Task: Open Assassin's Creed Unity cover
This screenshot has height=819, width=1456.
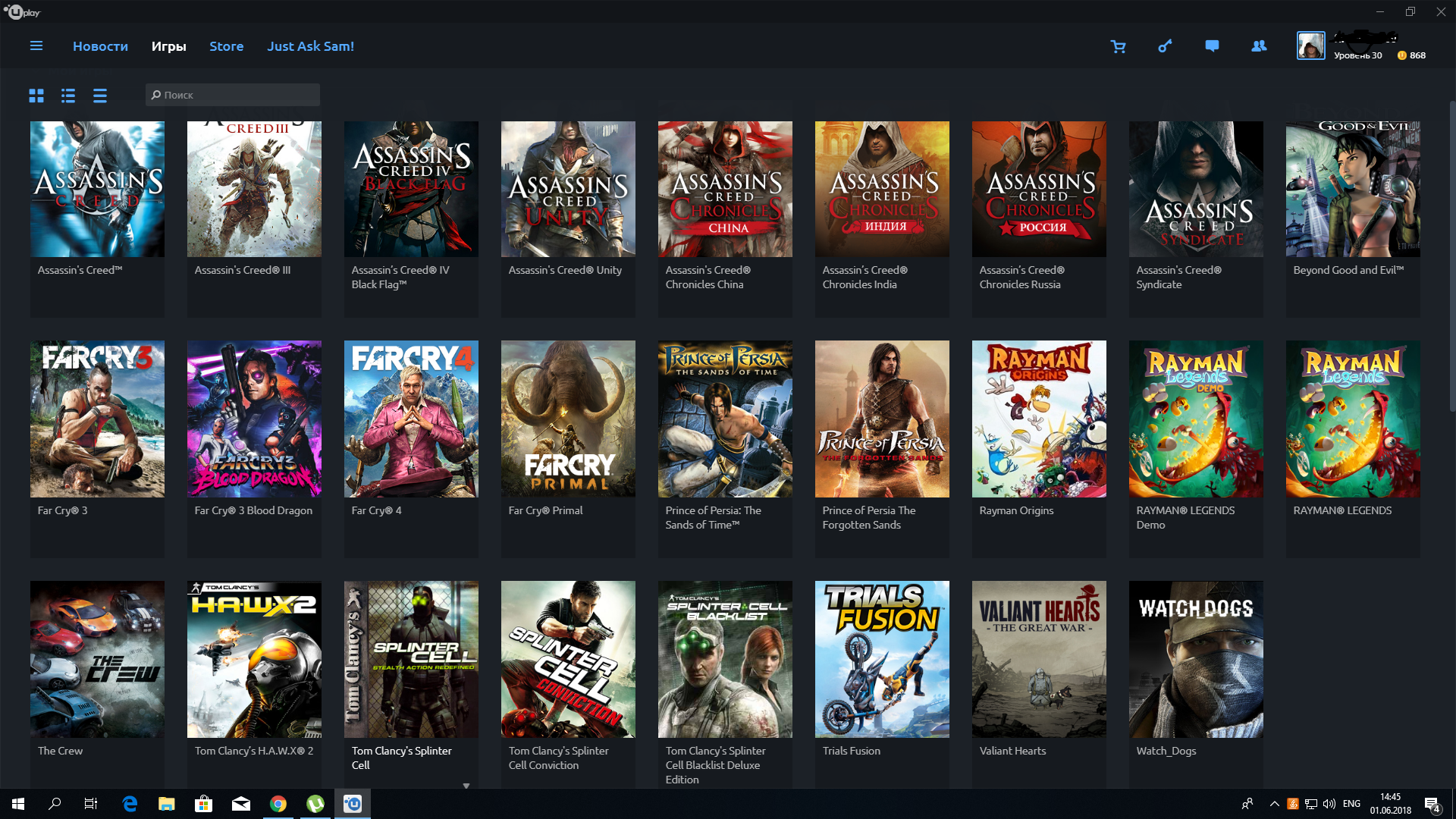Action: click(568, 189)
